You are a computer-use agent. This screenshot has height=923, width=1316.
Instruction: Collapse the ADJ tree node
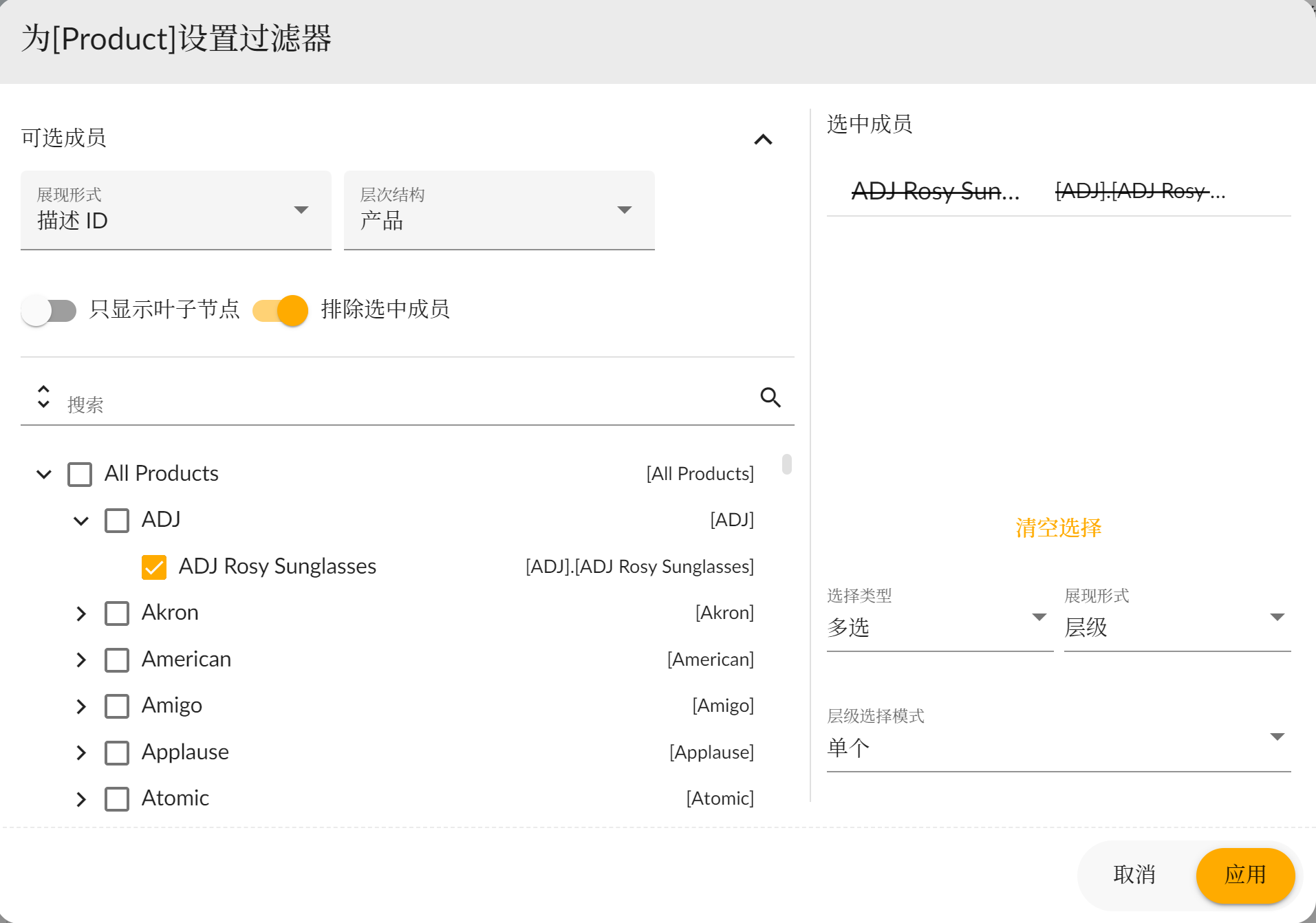pos(81,521)
